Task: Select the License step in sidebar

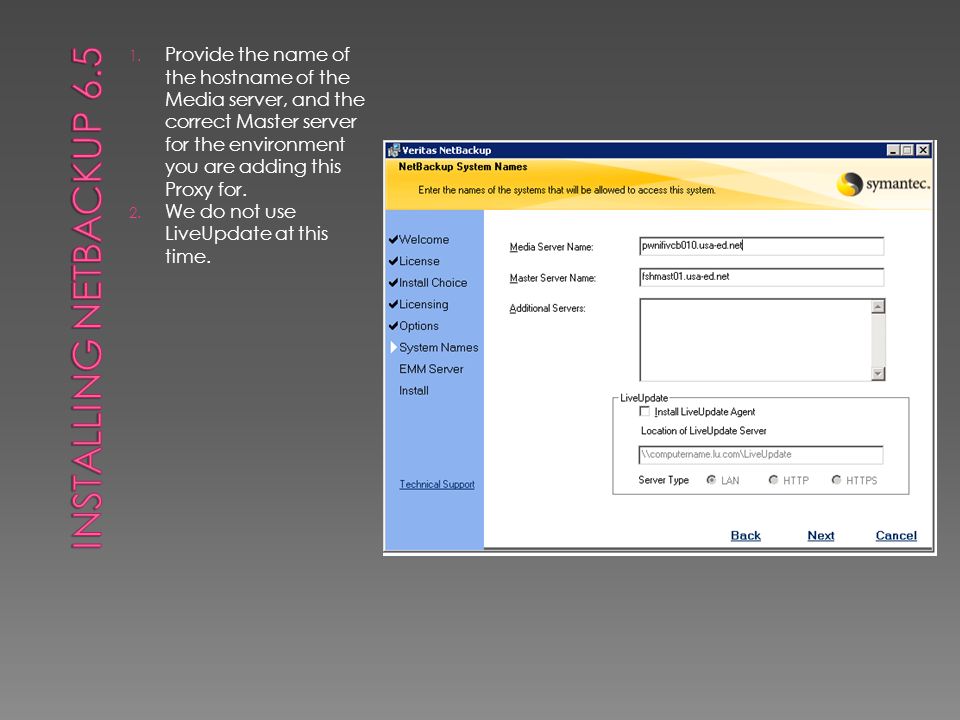Action: 419,261
